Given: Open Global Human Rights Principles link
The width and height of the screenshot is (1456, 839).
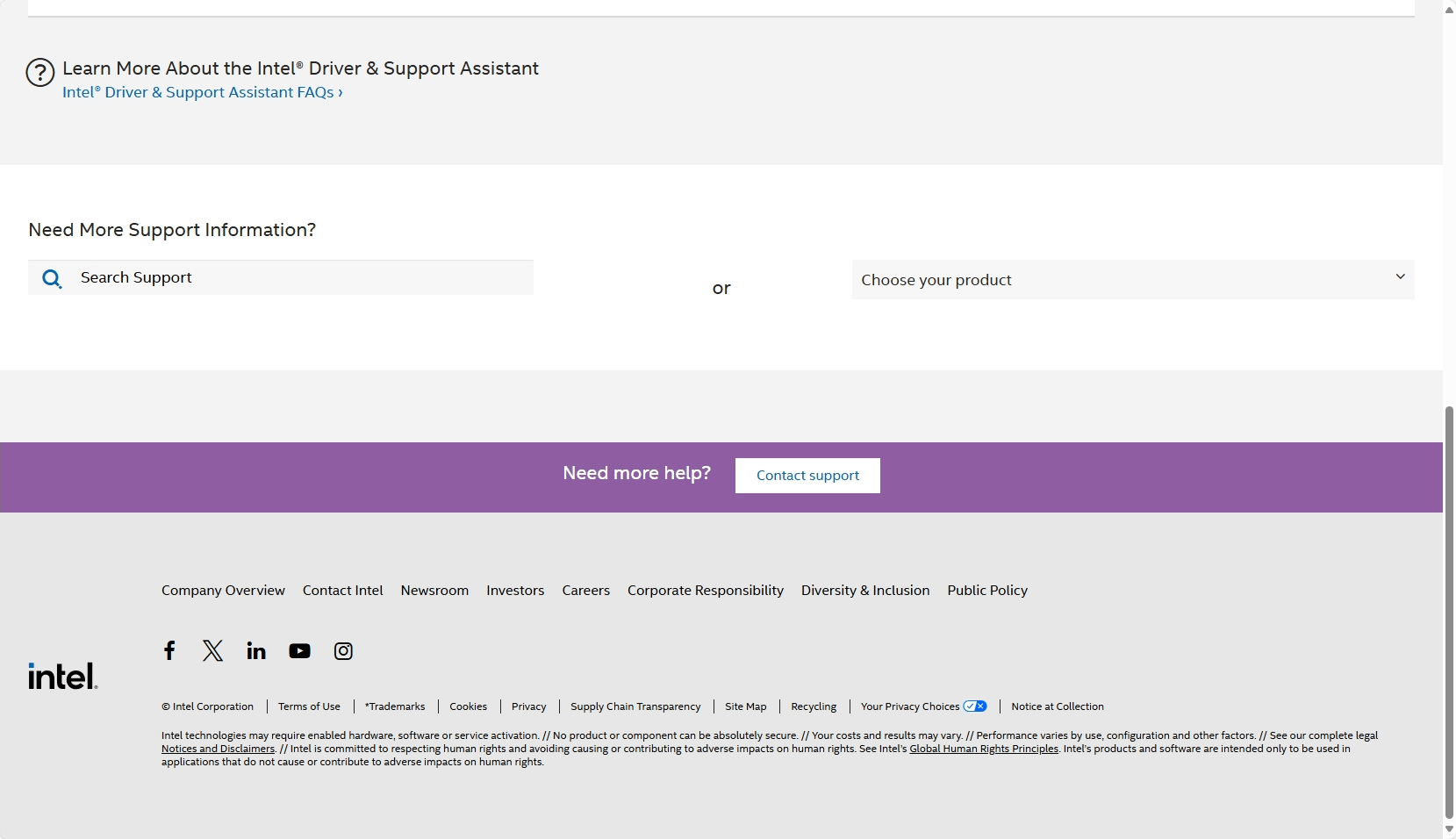Looking at the screenshot, I should pyautogui.click(x=984, y=749).
